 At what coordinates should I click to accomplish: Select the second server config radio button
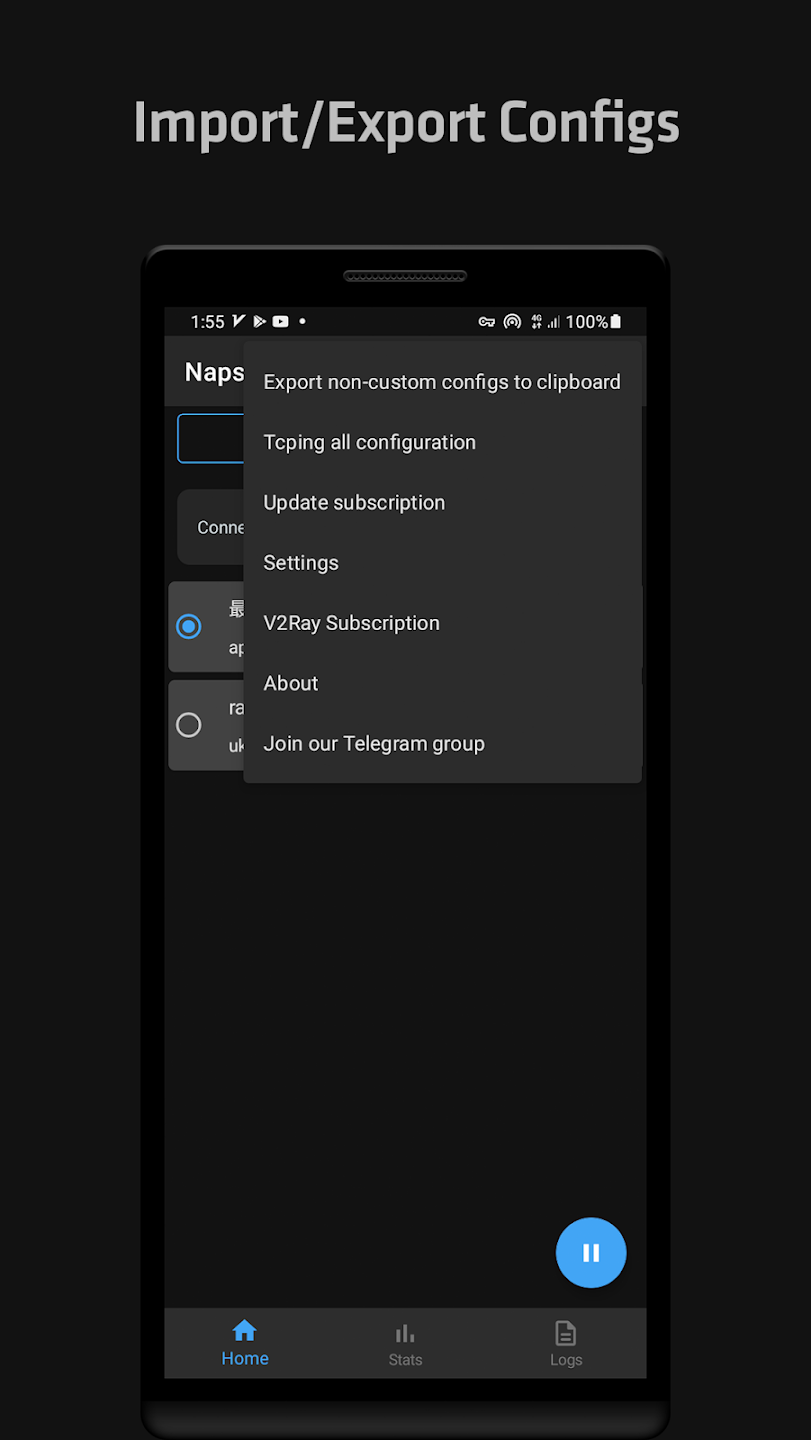189,725
